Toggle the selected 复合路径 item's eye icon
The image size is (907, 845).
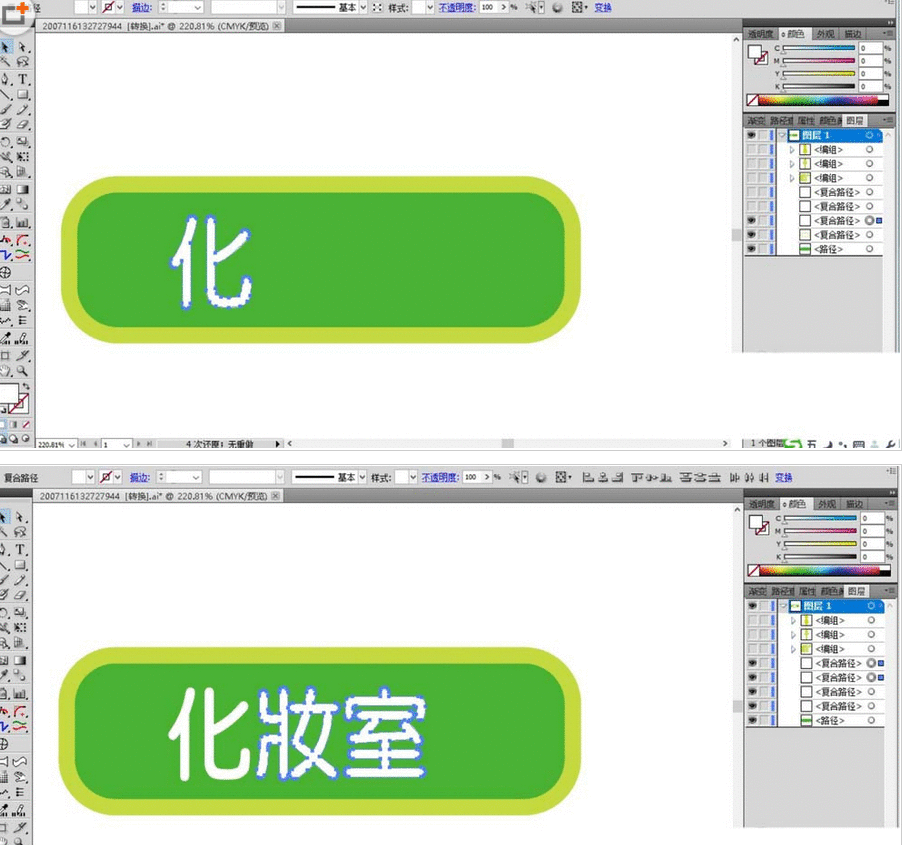tap(752, 220)
